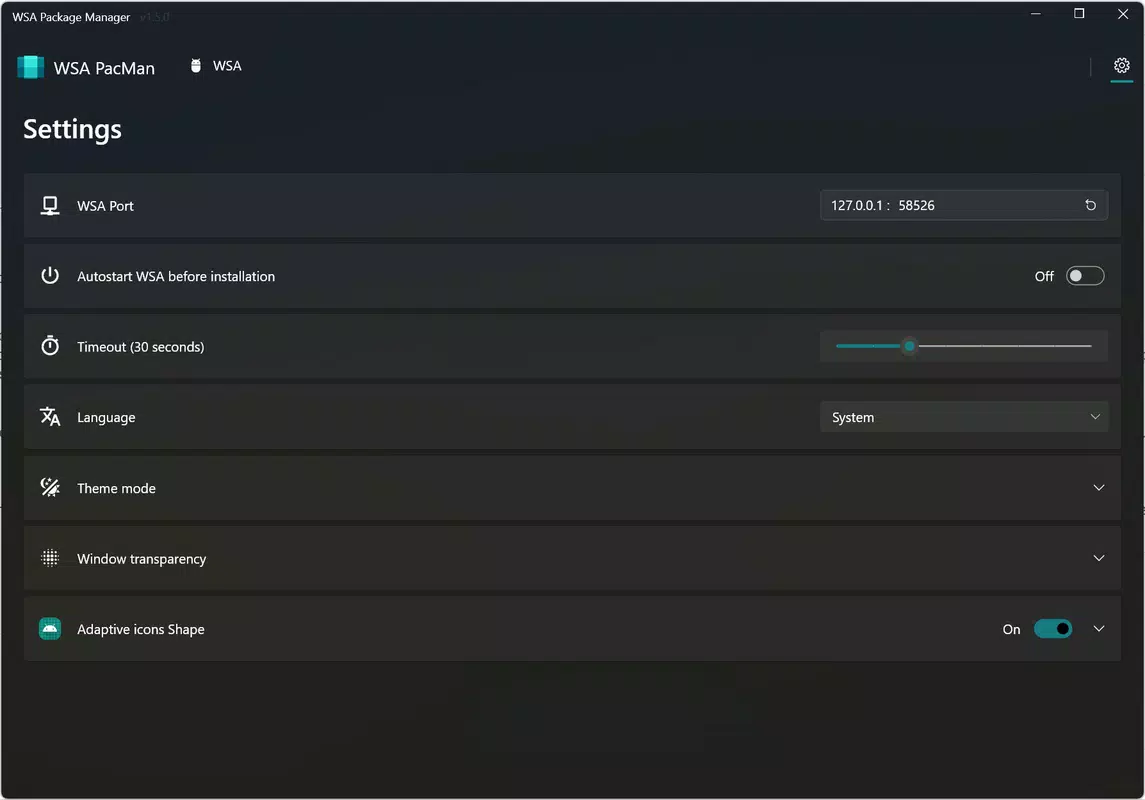The height and width of the screenshot is (800, 1145).
Task: Click the 'Off' status text for Autostart
Action: point(1043,277)
